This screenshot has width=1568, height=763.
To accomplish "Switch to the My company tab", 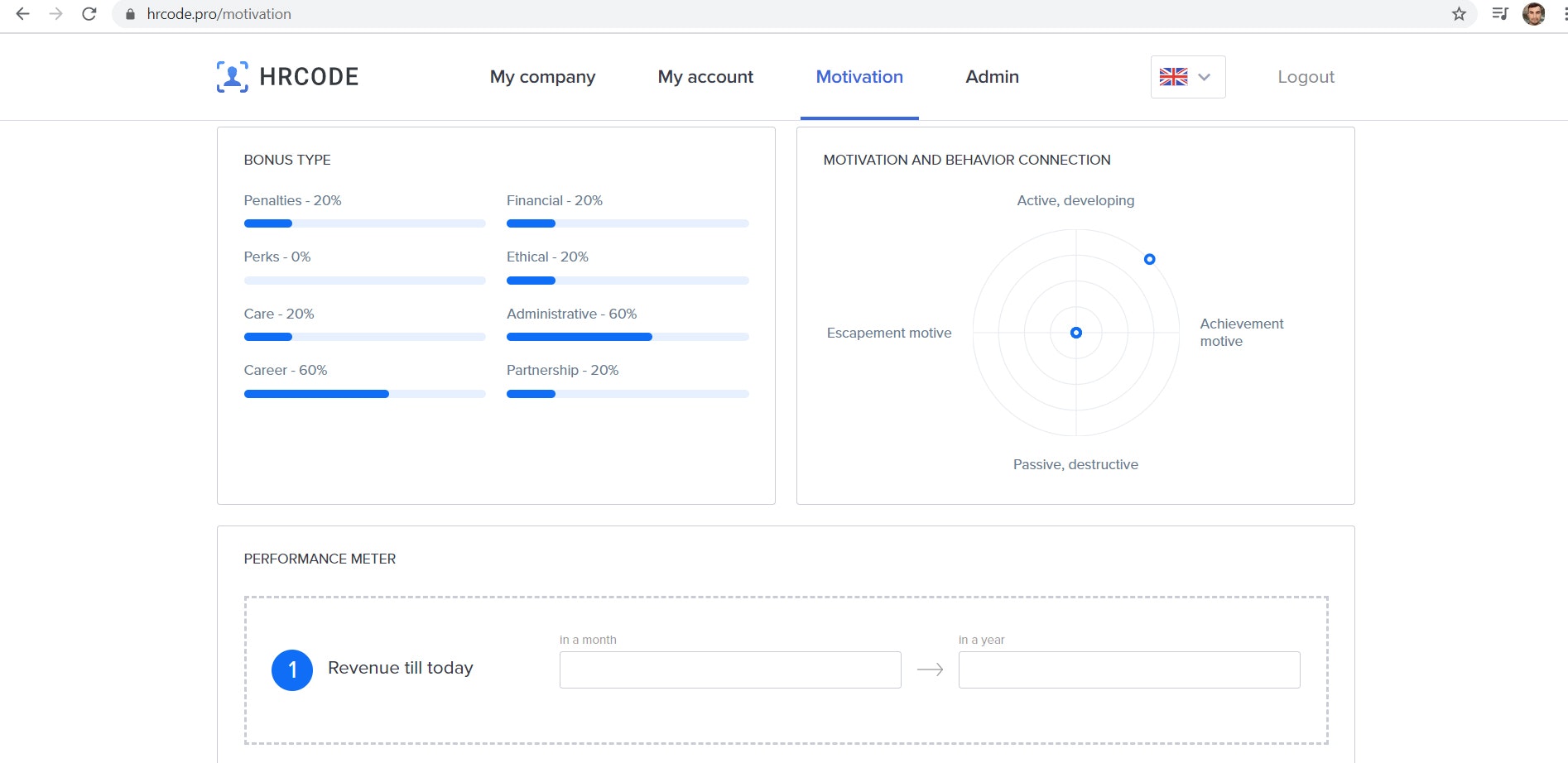I will click(x=542, y=76).
